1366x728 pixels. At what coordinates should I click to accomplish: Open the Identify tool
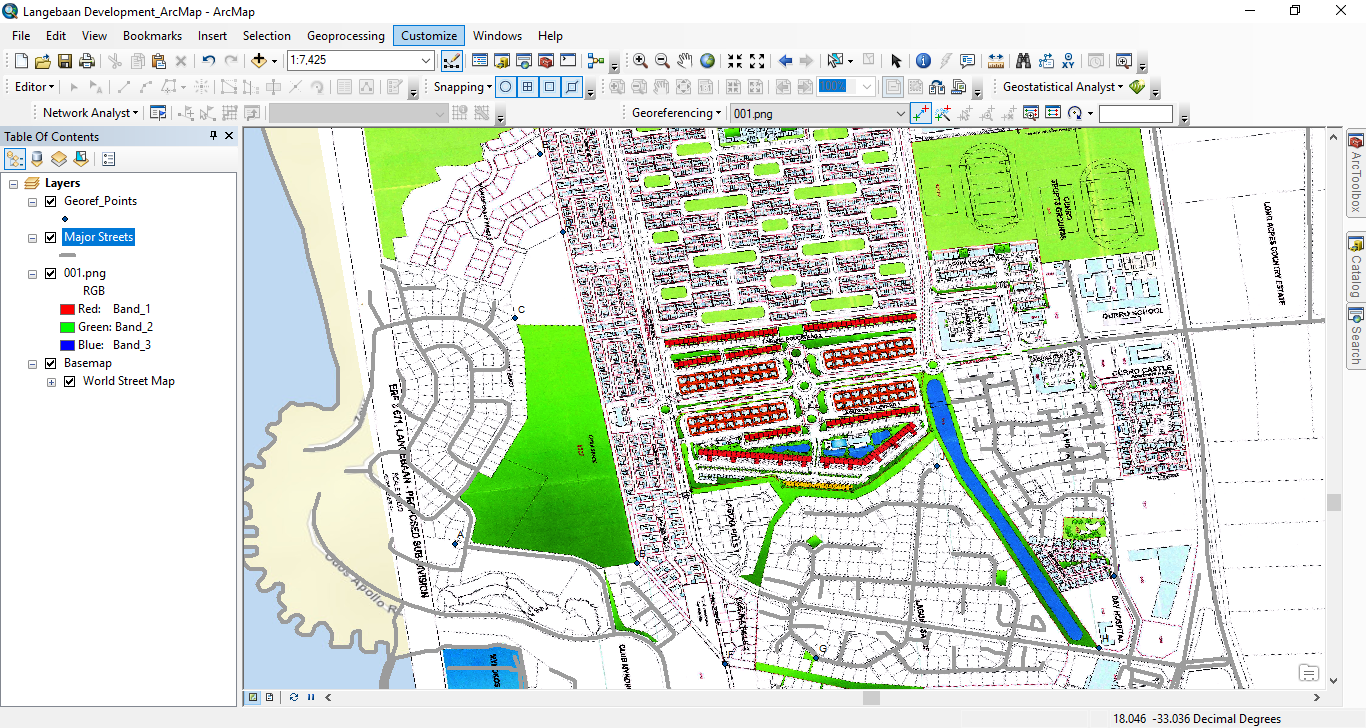[x=922, y=60]
